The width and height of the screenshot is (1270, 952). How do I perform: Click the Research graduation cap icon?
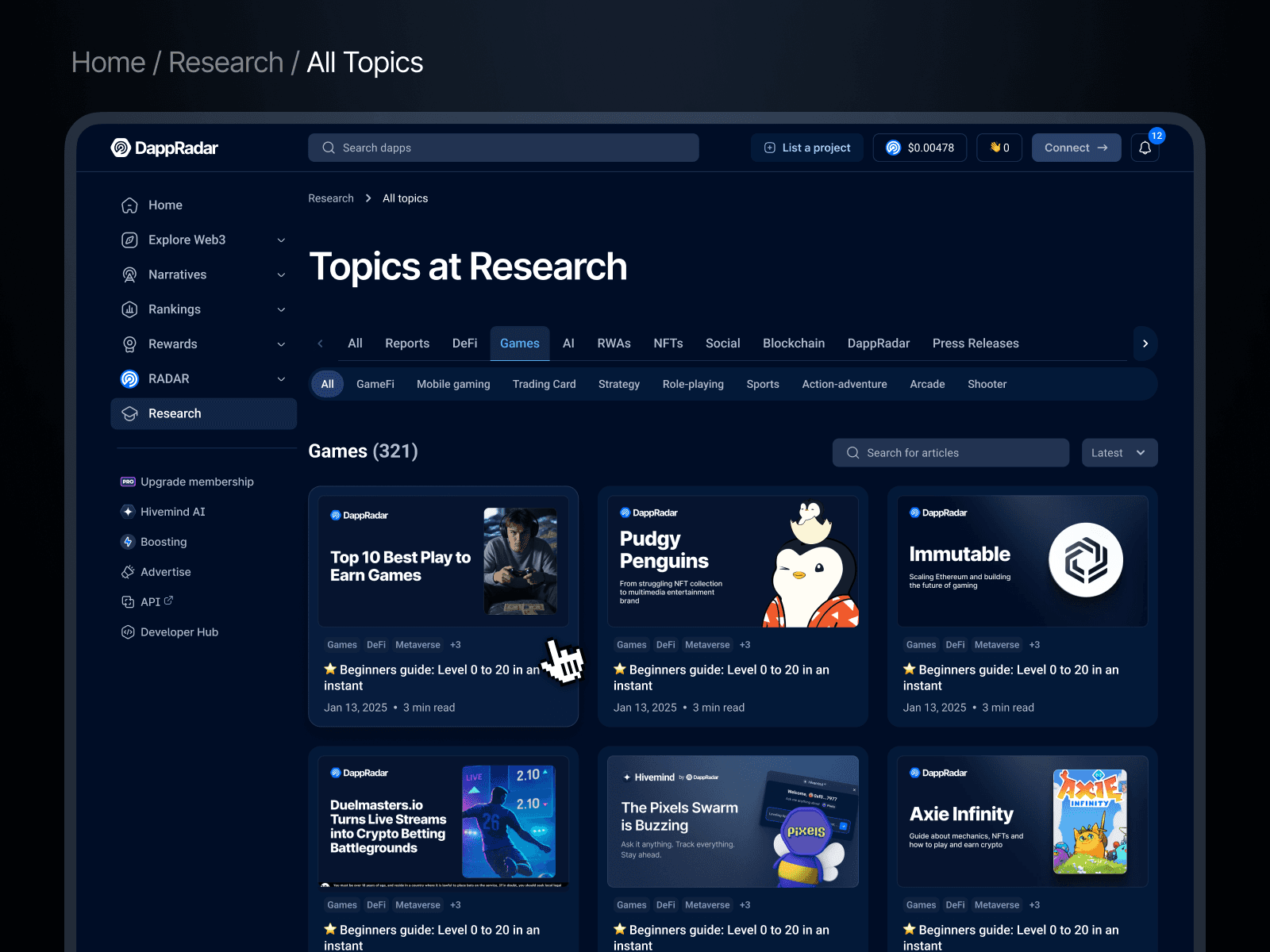129,413
